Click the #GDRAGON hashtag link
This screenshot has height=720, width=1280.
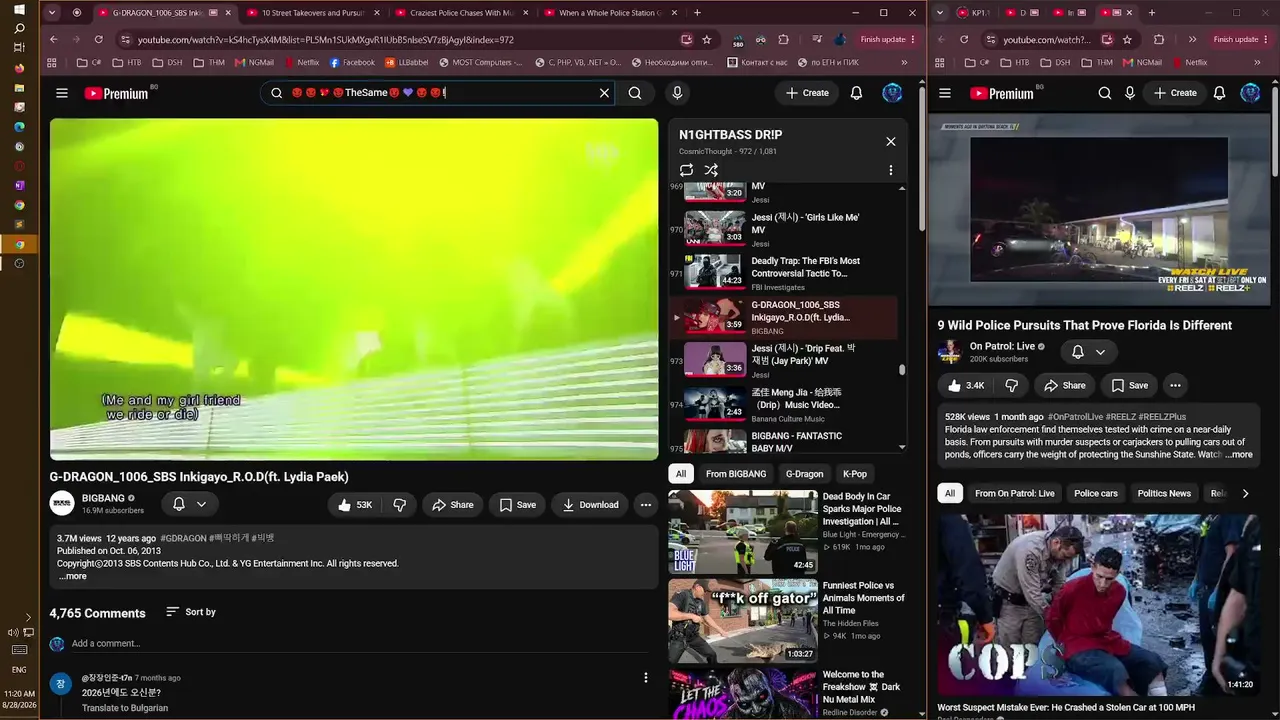coord(183,538)
